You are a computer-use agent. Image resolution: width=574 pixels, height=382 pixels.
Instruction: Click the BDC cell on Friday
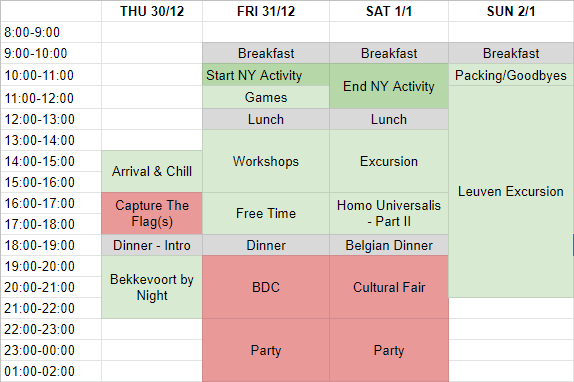[x=266, y=287]
